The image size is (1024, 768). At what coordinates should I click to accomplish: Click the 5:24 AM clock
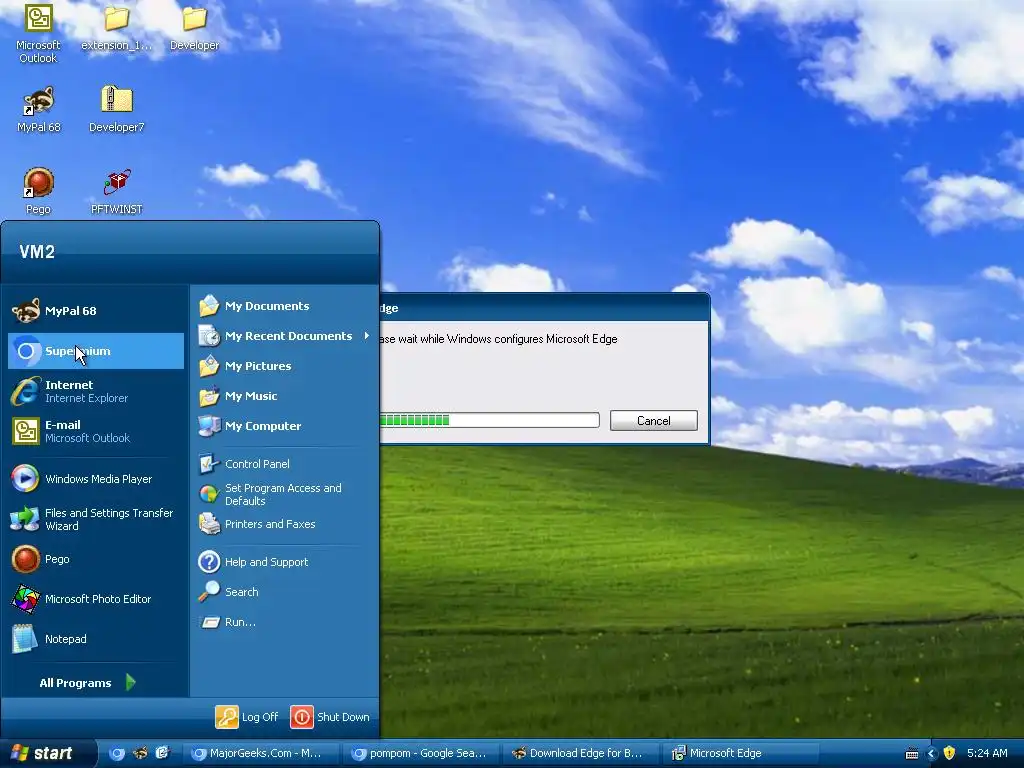coord(987,753)
